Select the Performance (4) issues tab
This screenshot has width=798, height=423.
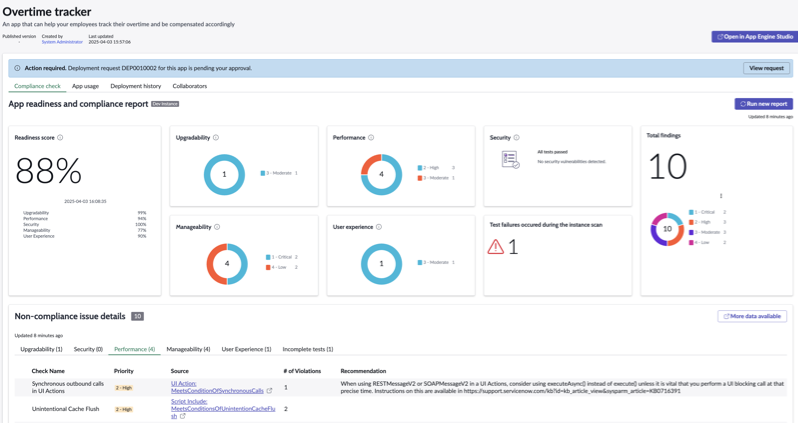click(x=134, y=349)
